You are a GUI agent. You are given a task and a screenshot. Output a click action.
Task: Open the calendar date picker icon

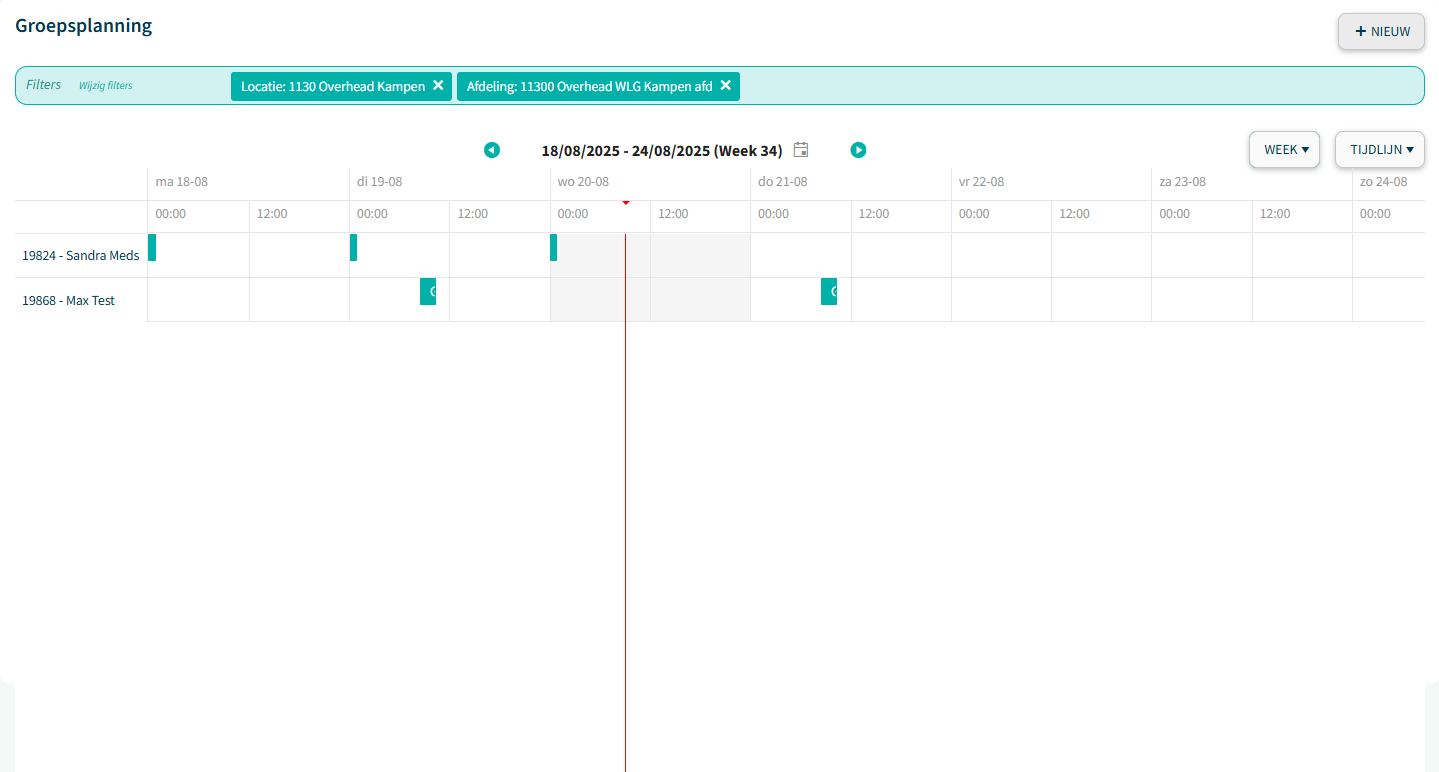coord(801,150)
